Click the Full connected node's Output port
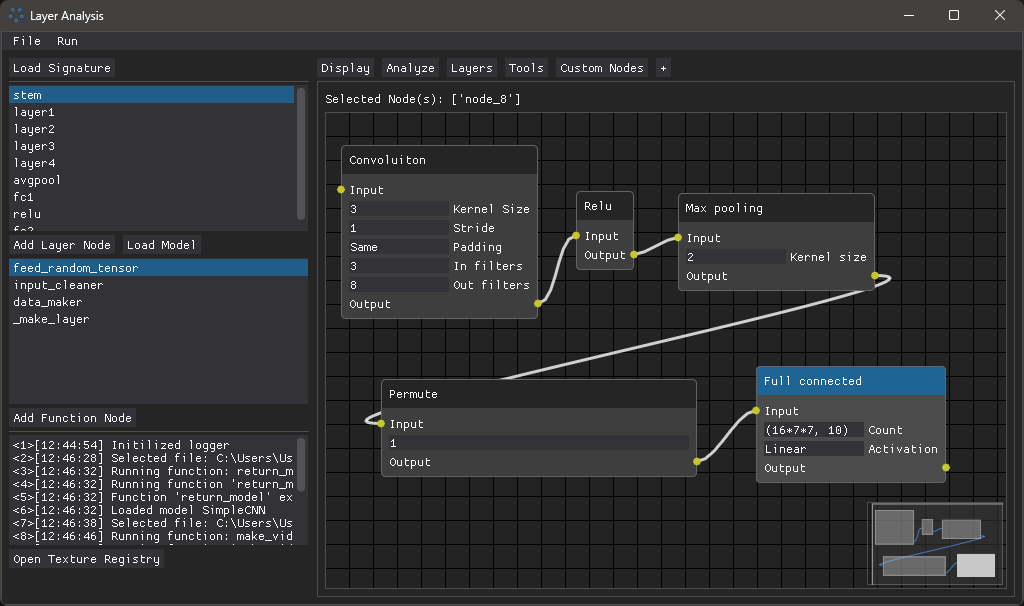The image size is (1024, 606). coord(946,467)
